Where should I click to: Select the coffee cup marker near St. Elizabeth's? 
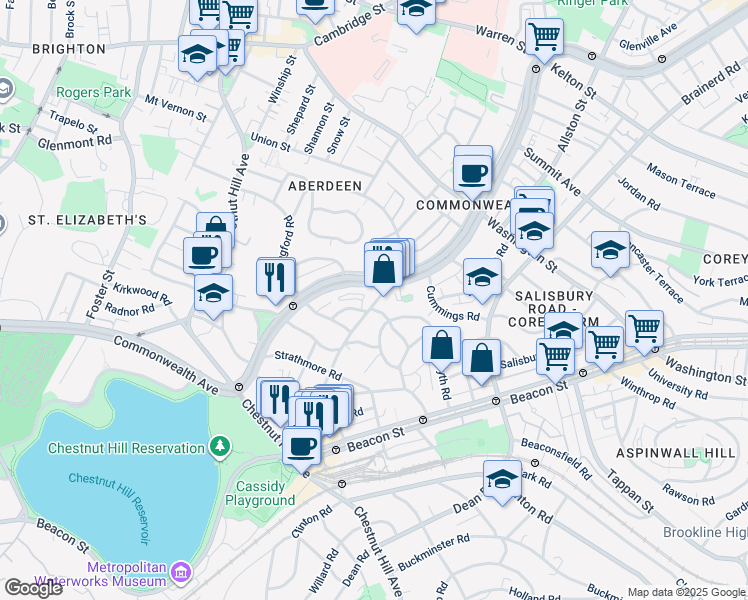click(202, 258)
